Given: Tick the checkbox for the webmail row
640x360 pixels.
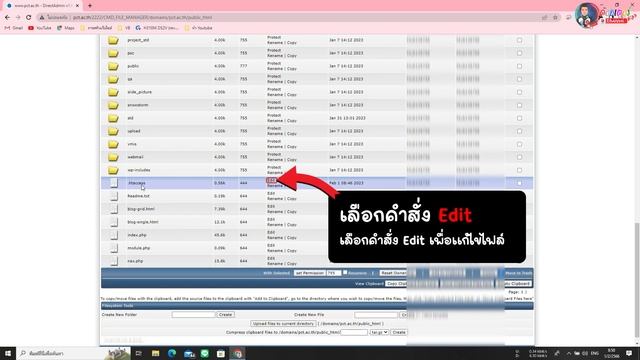Looking at the screenshot, I should [519, 157].
